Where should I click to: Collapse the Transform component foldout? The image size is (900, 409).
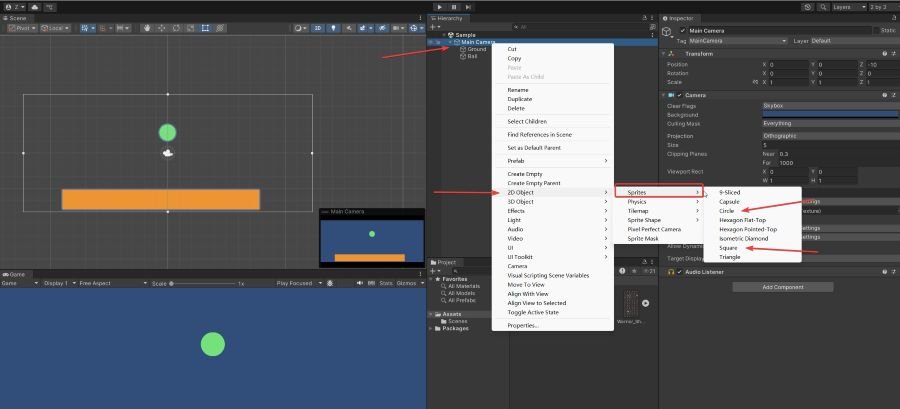pos(665,54)
